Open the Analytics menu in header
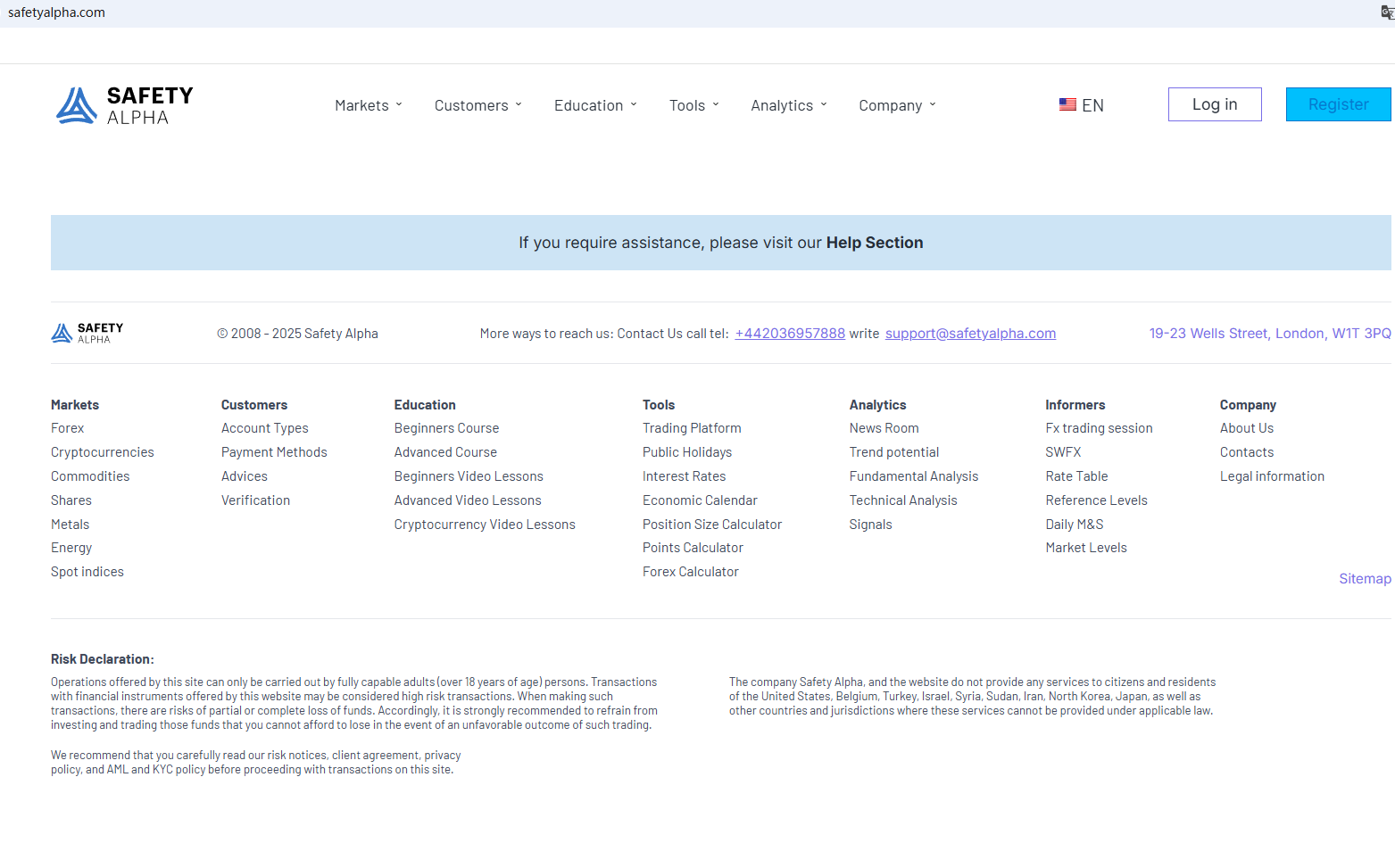Screen dimensions: 1395x868 coord(788,105)
